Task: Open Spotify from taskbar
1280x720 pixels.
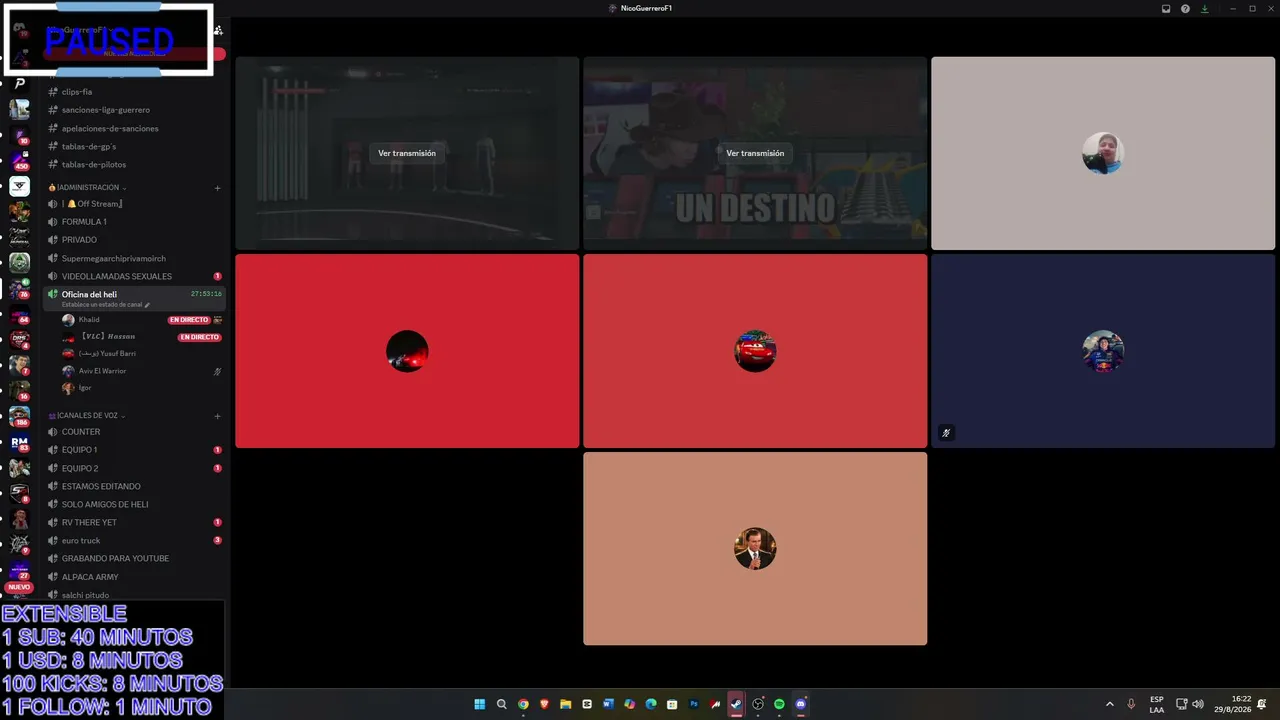Action: pos(779,704)
